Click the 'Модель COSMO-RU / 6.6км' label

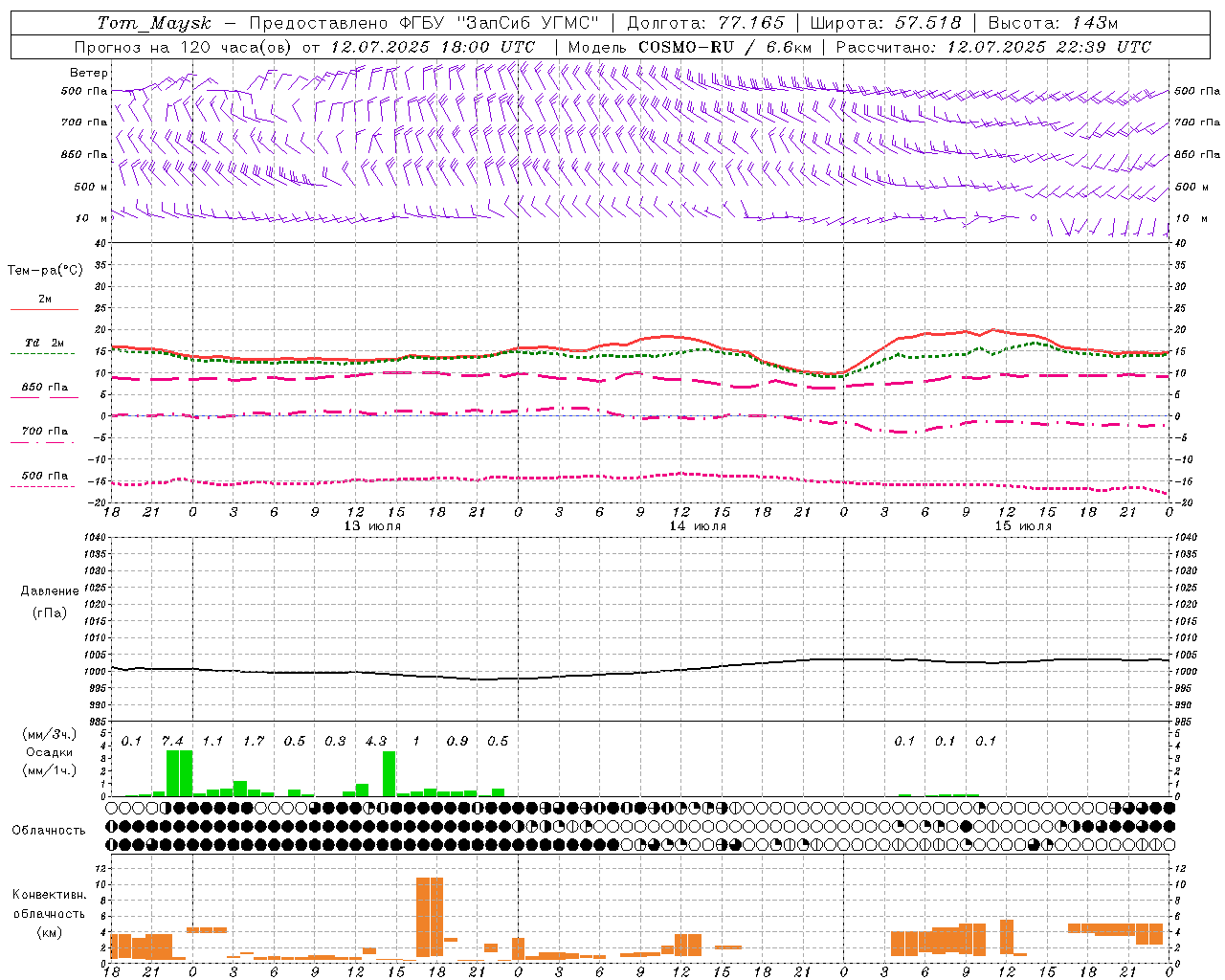click(689, 47)
